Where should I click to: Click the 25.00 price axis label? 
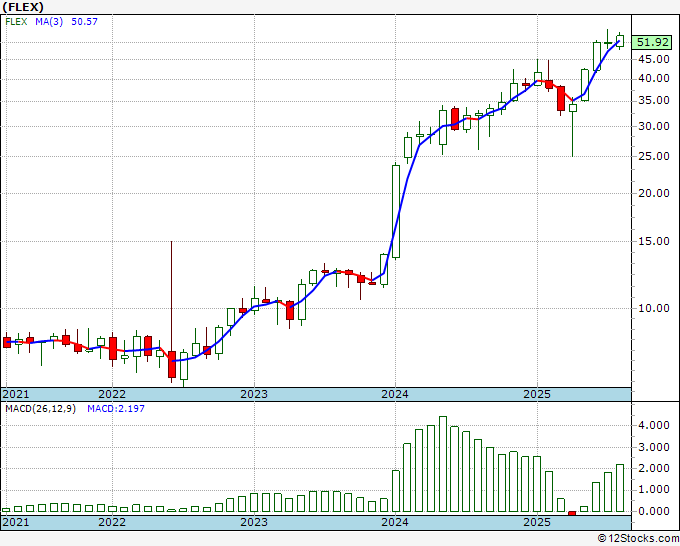654,156
